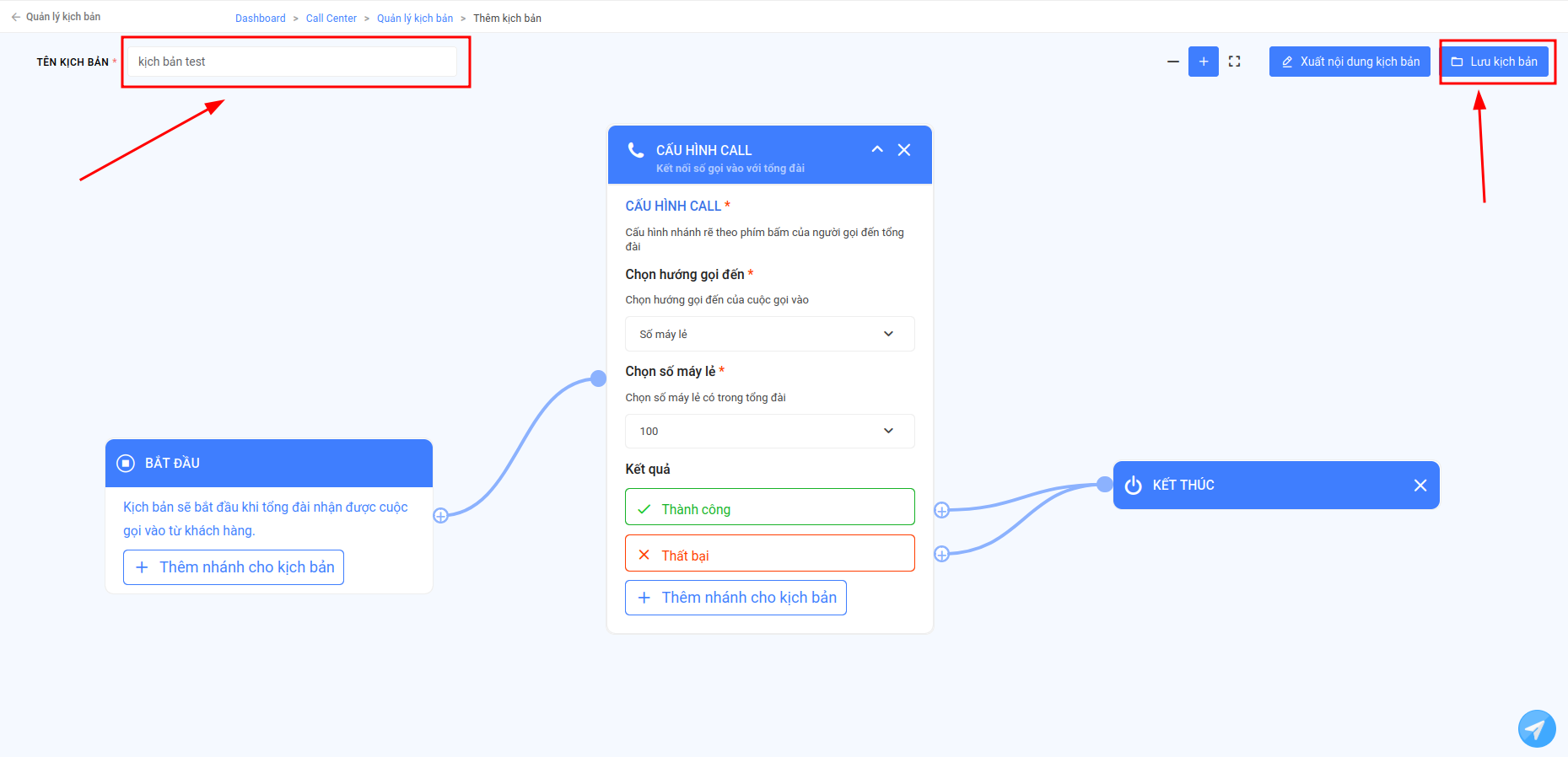The width and height of the screenshot is (1568, 757).
Task: Click the Thất bại branch connector plus
Action: (x=942, y=554)
